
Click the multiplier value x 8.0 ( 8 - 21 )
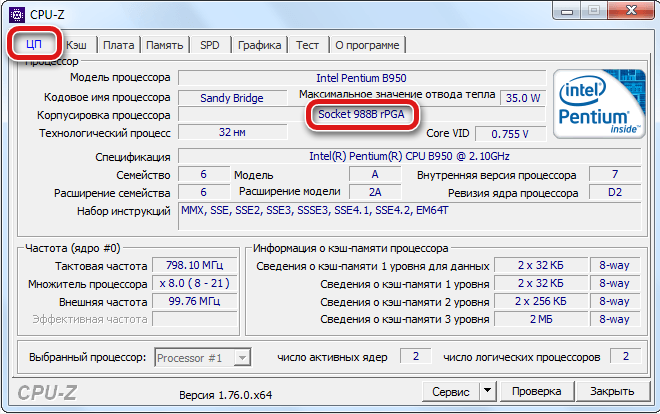(x=194, y=283)
